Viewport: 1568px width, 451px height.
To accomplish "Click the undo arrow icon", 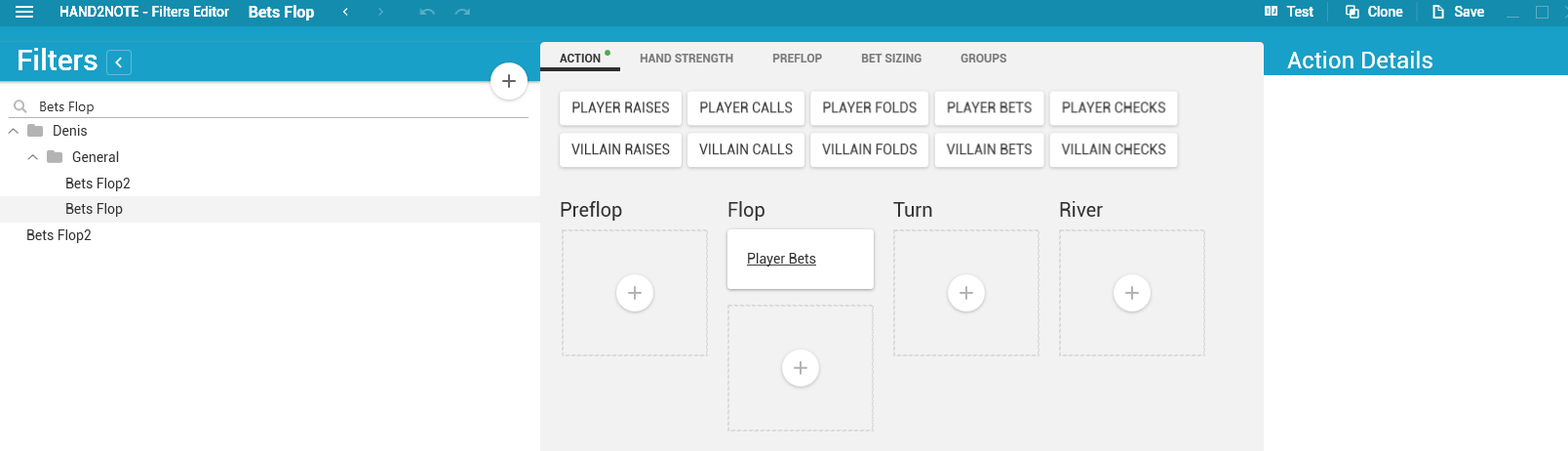I will click(427, 12).
